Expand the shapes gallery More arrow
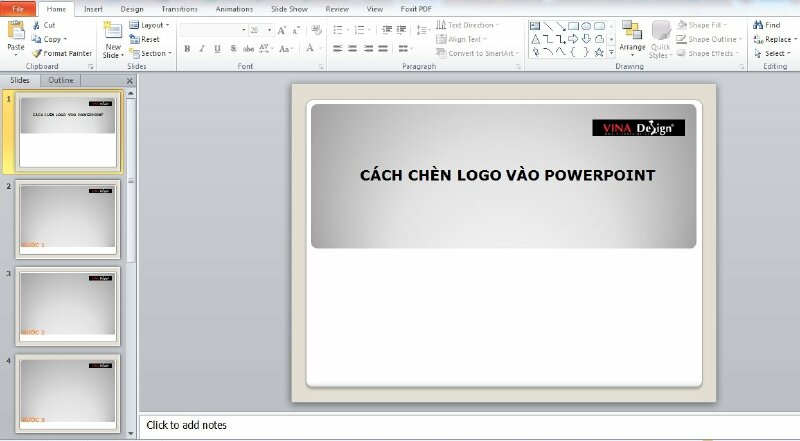 (611, 52)
